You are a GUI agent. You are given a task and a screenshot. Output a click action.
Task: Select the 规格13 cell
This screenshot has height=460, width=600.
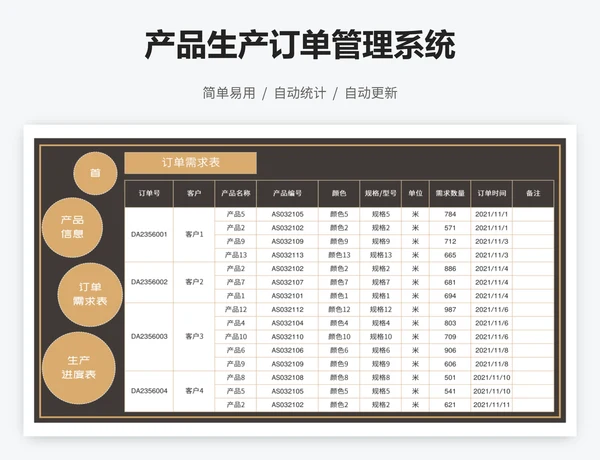[x=381, y=255]
